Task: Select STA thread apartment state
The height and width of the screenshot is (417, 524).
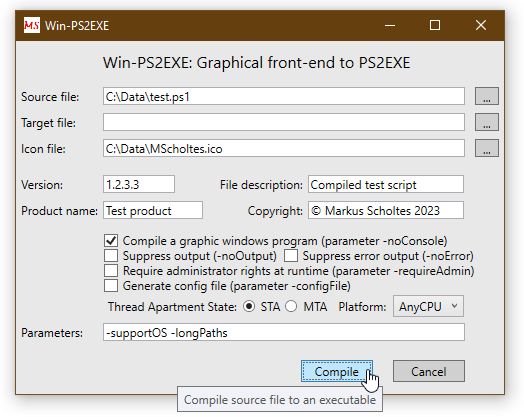Action: point(249,306)
